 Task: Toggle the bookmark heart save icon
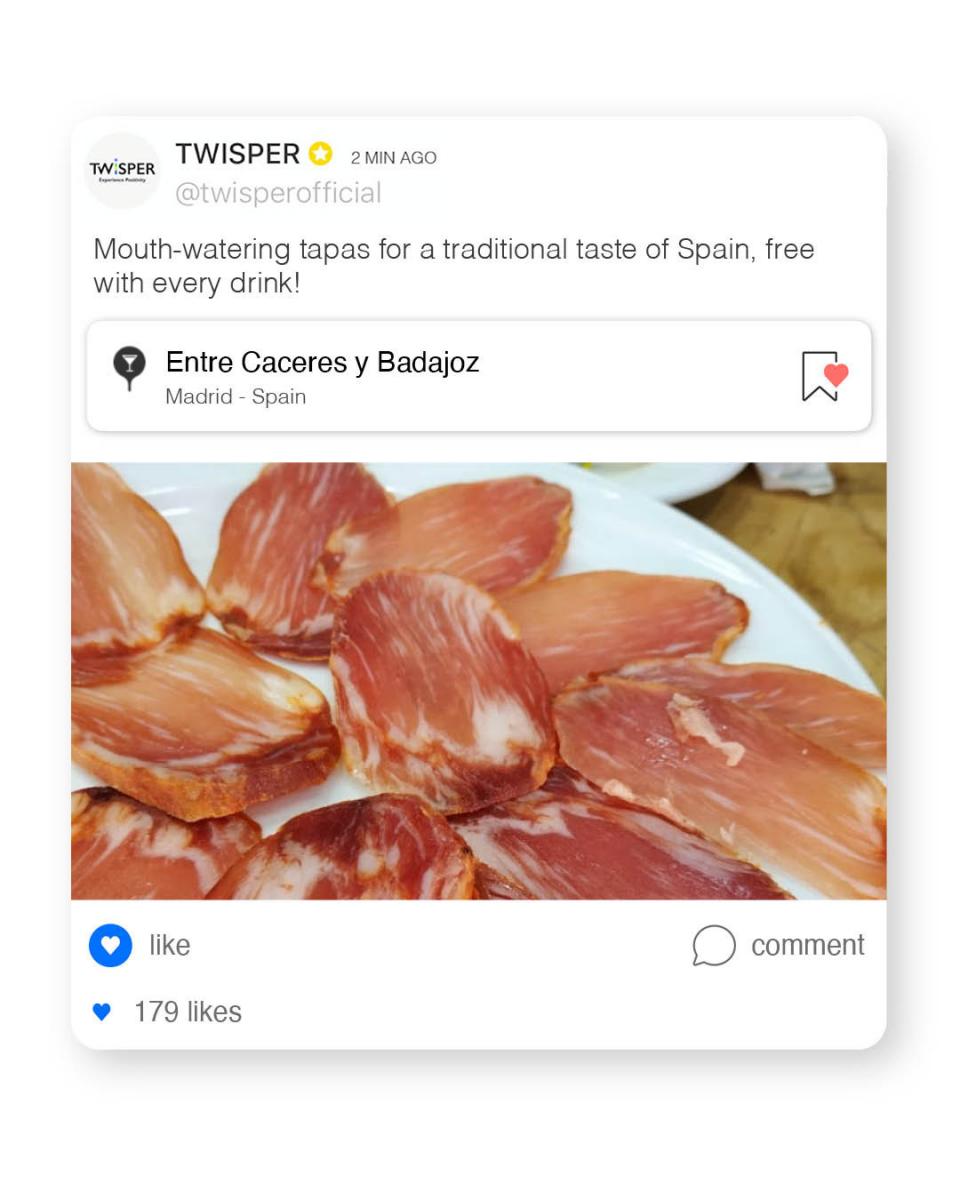coord(824,376)
